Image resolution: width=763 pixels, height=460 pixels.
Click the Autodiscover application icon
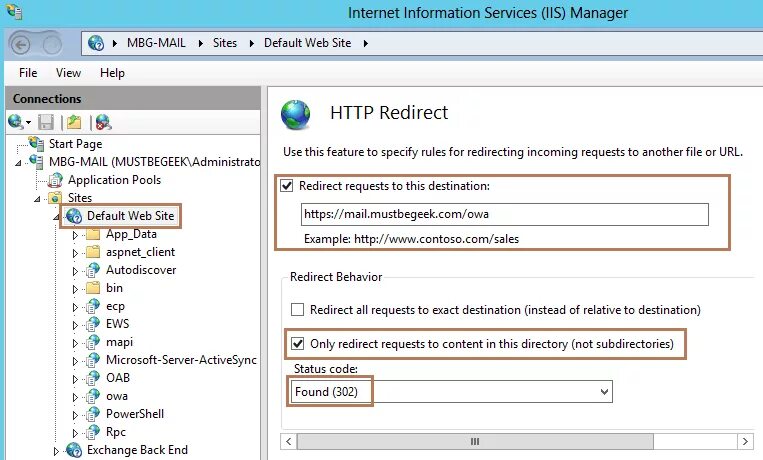(x=92, y=270)
